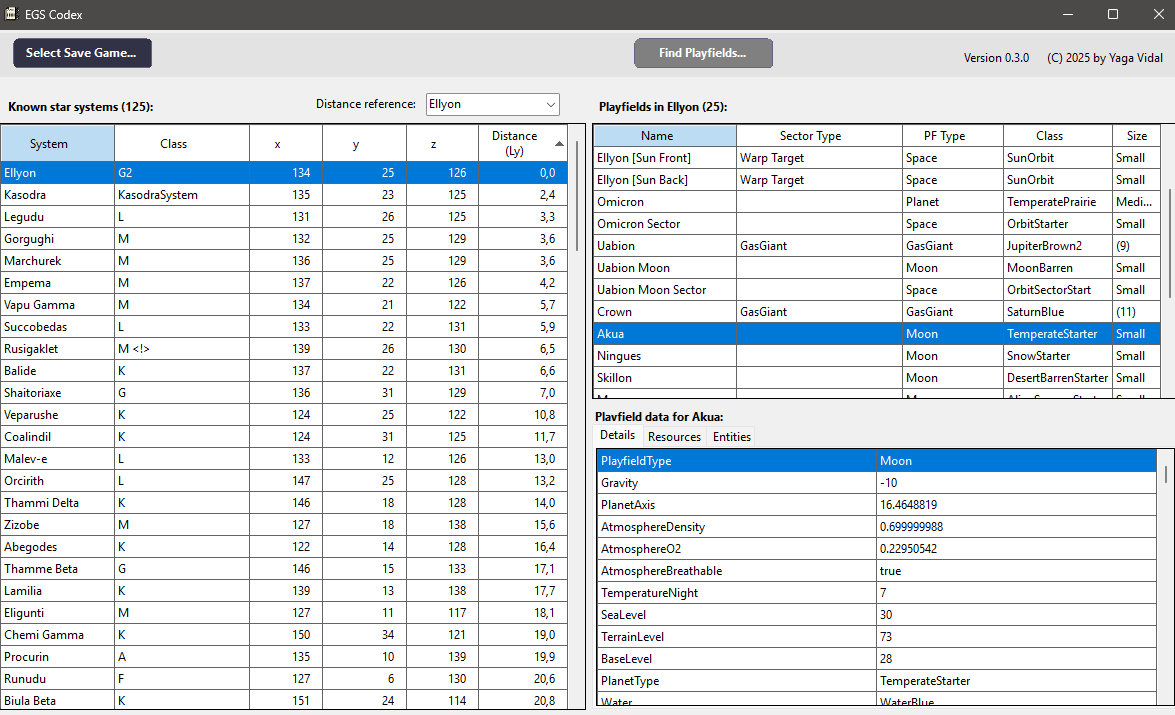Click the playfield details vertical scrollbar
The width and height of the screenshot is (1175, 715).
(1166, 473)
